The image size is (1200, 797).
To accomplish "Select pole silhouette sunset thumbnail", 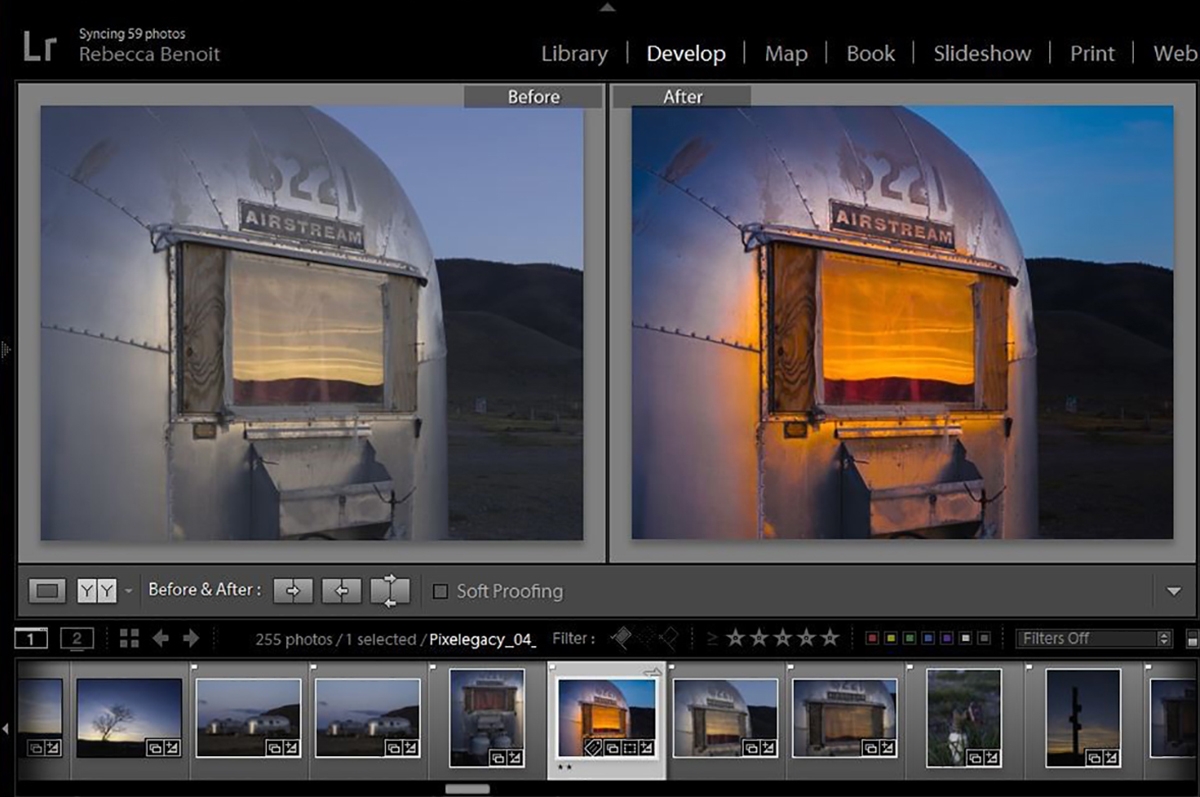I will 1083,720.
